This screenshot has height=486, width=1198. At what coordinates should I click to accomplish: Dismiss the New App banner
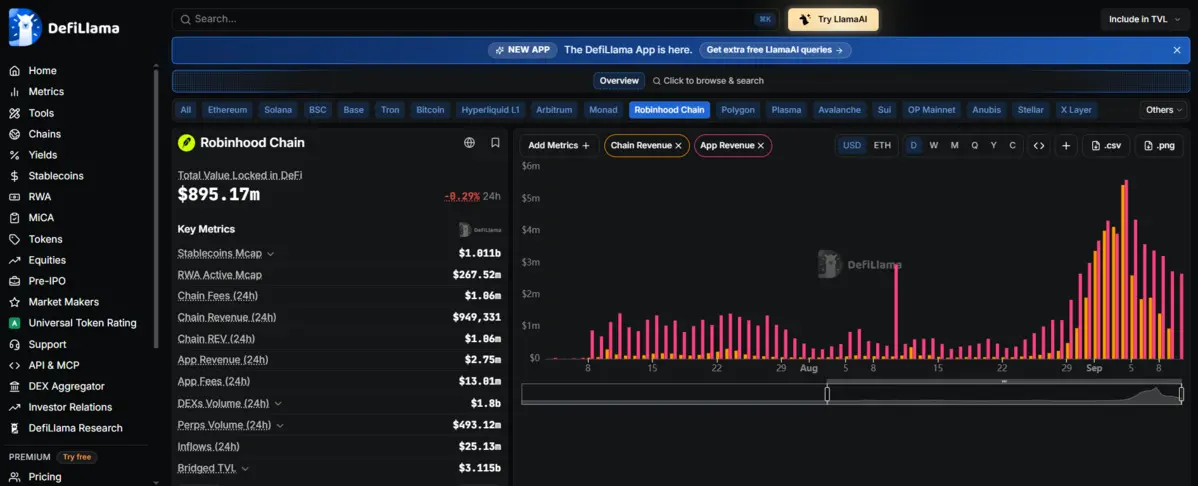coord(1177,50)
